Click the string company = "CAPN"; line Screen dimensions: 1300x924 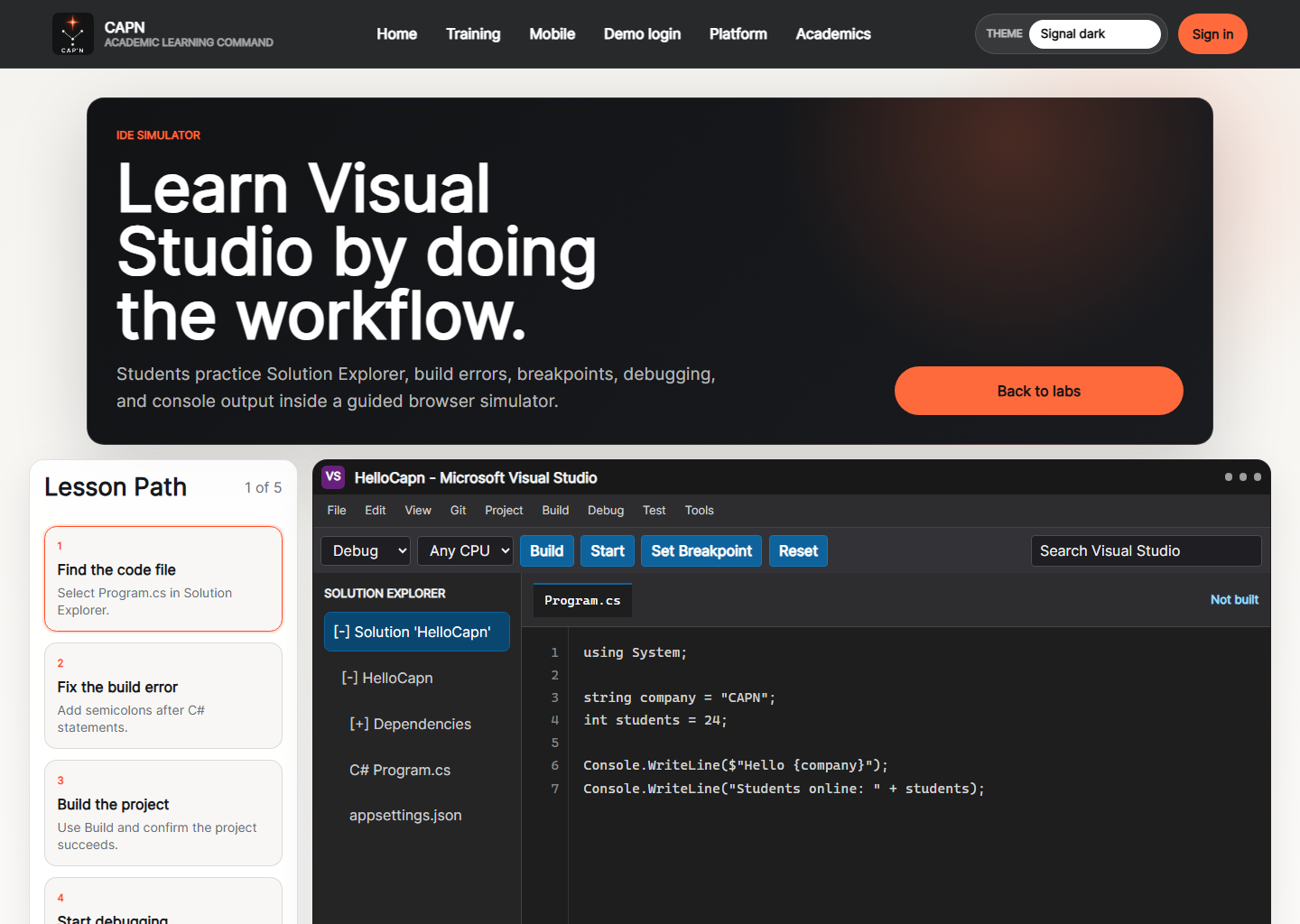pyautogui.click(x=679, y=698)
